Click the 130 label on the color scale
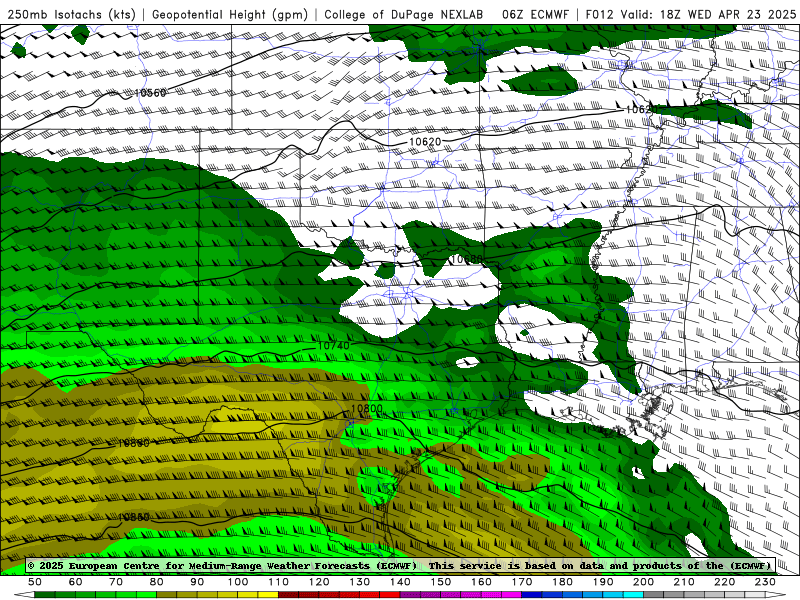800x600 pixels. coord(360,582)
